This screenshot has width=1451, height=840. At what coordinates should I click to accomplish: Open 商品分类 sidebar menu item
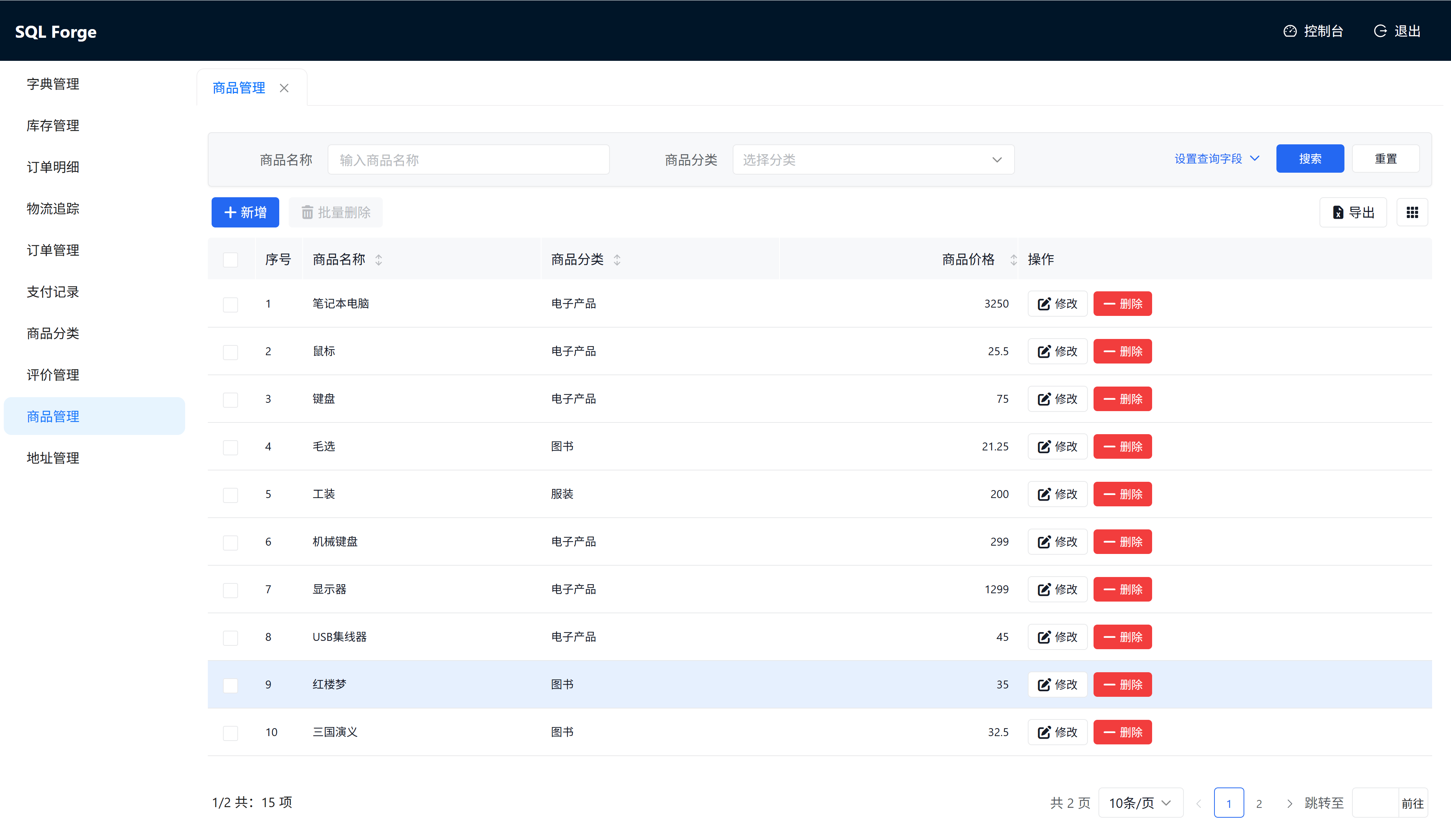click(x=53, y=333)
